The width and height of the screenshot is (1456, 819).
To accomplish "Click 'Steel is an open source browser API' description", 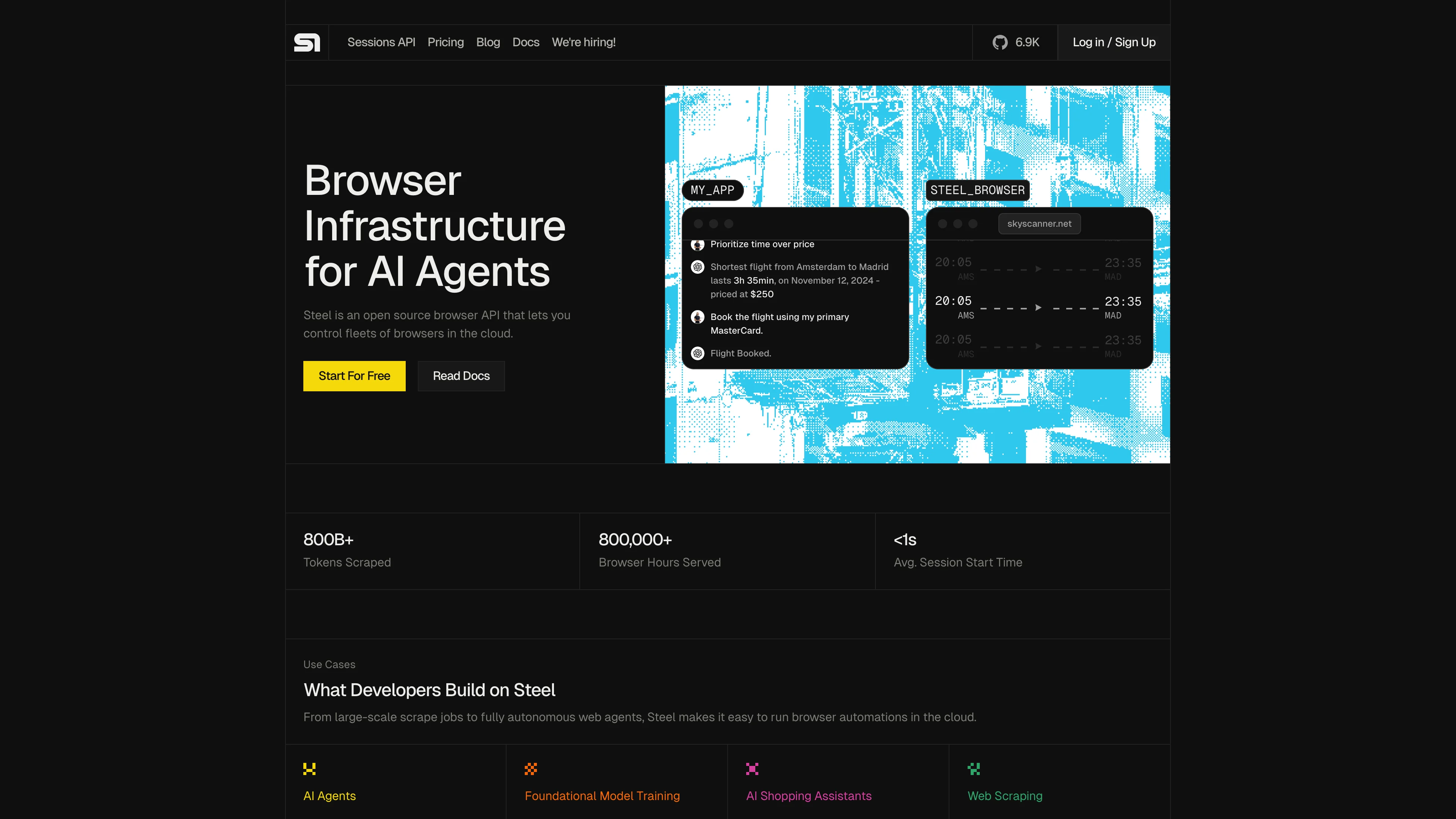I will pyautogui.click(x=437, y=325).
